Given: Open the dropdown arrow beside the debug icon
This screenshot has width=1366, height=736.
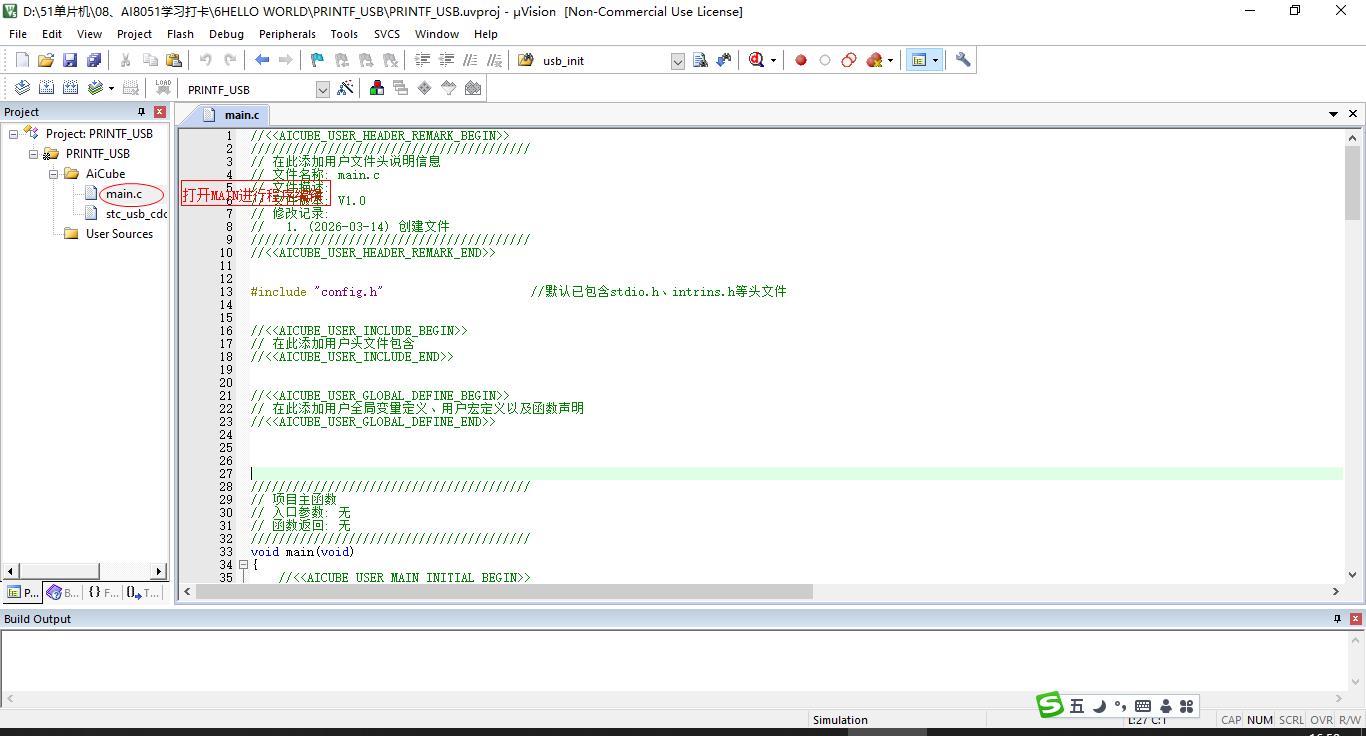Looking at the screenshot, I should point(773,60).
